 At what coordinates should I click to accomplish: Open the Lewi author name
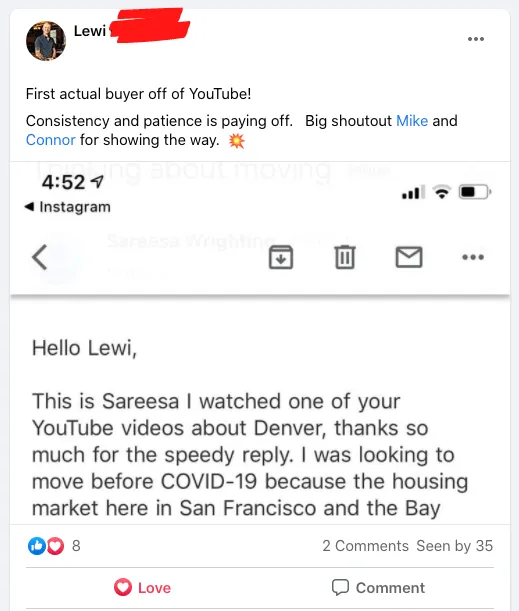click(90, 31)
